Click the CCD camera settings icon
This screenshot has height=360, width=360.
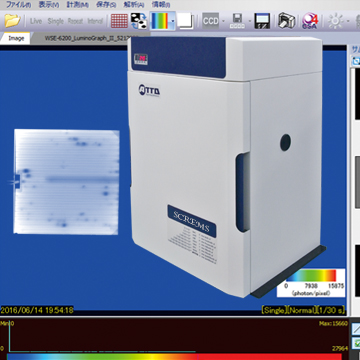211,21
